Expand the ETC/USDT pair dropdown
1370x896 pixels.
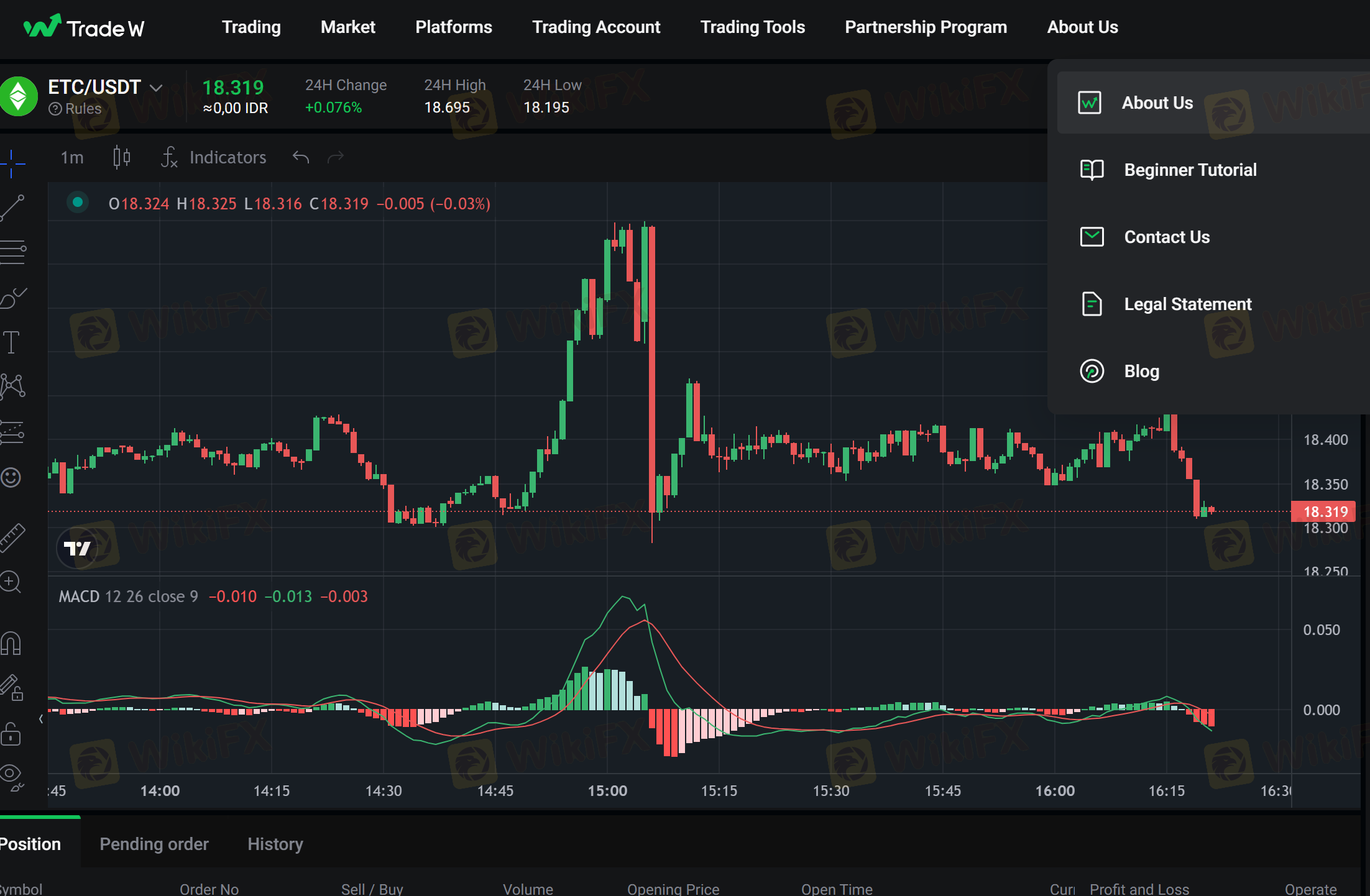tap(157, 88)
